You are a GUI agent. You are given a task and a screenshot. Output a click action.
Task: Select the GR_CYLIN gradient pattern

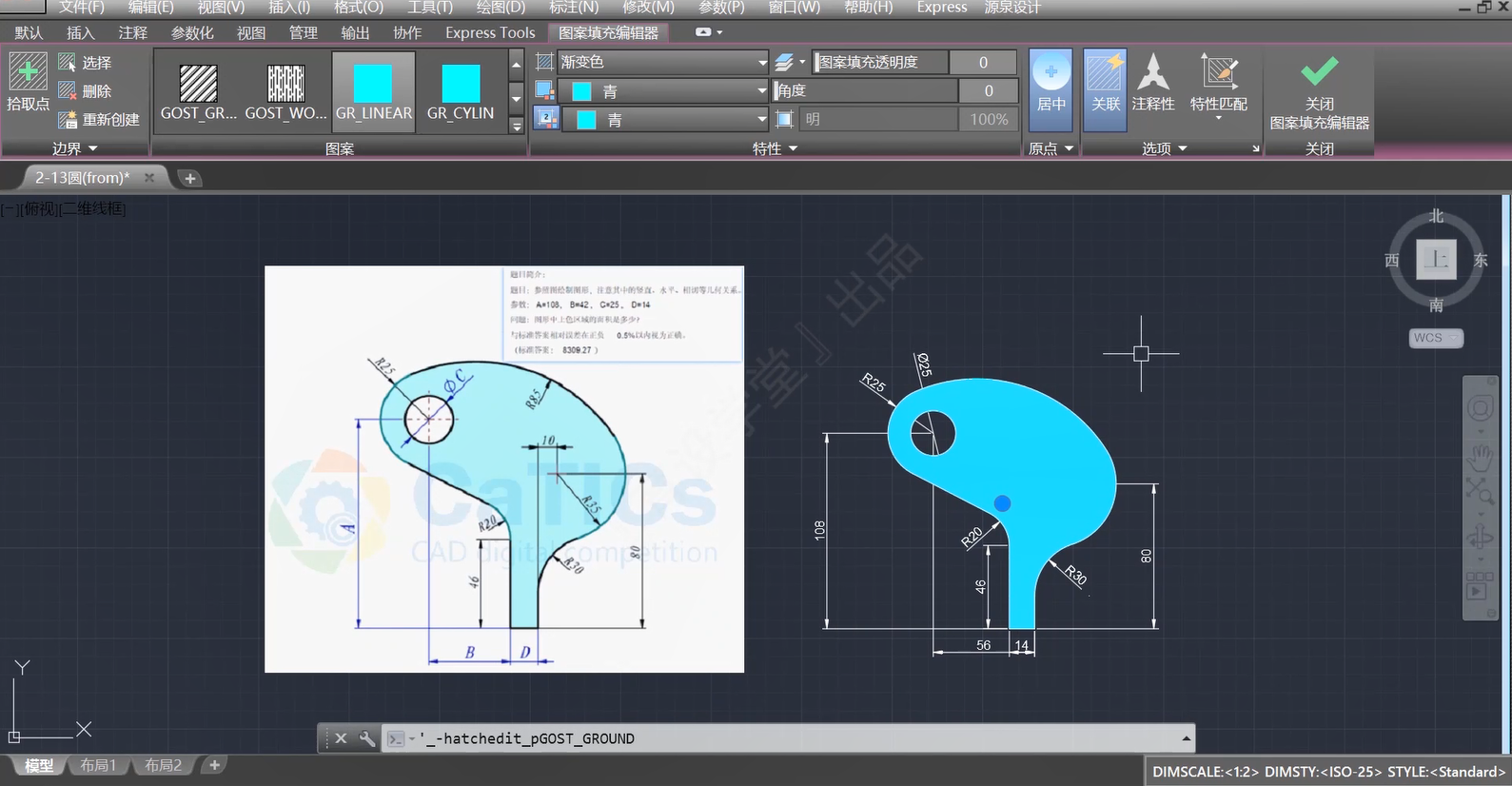coord(461,92)
